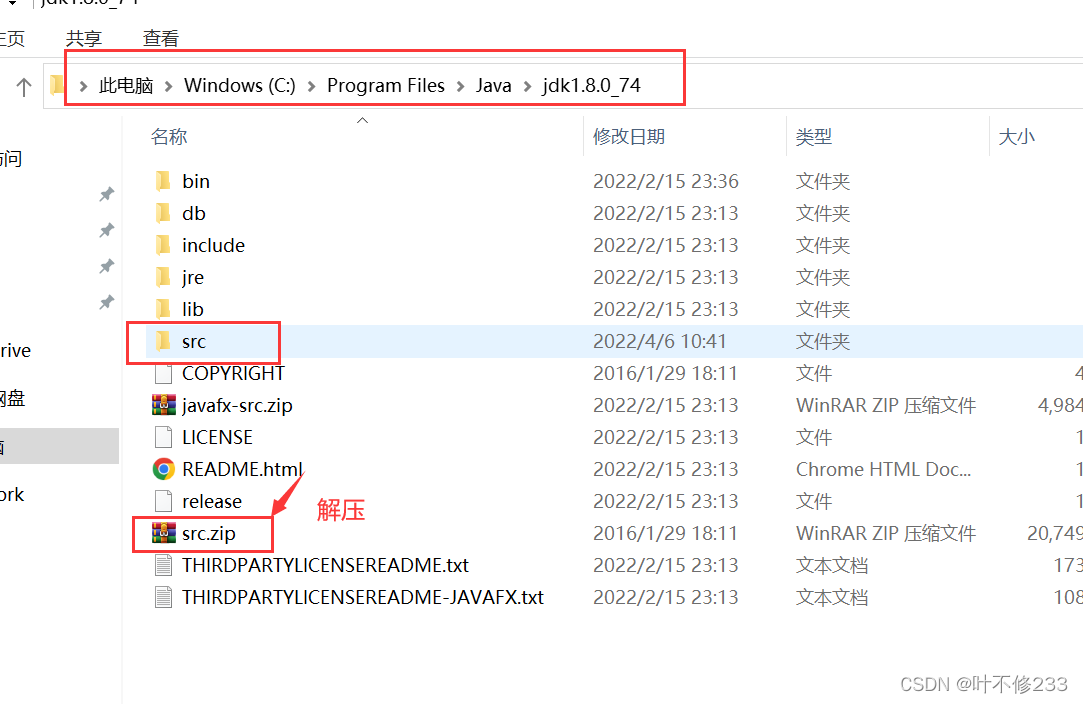Screen dimensions: 1083x704
Task: Click the javafx-src.zip WinRAR icon
Action: coord(164,405)
